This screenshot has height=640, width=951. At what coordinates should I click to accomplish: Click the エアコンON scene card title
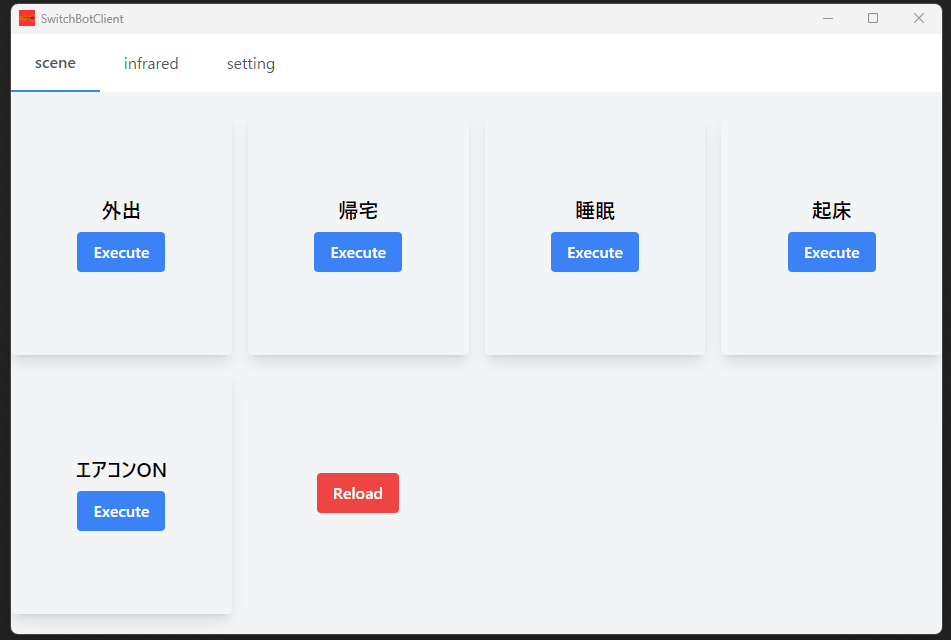pyautogui.click(x=120, y=470)
